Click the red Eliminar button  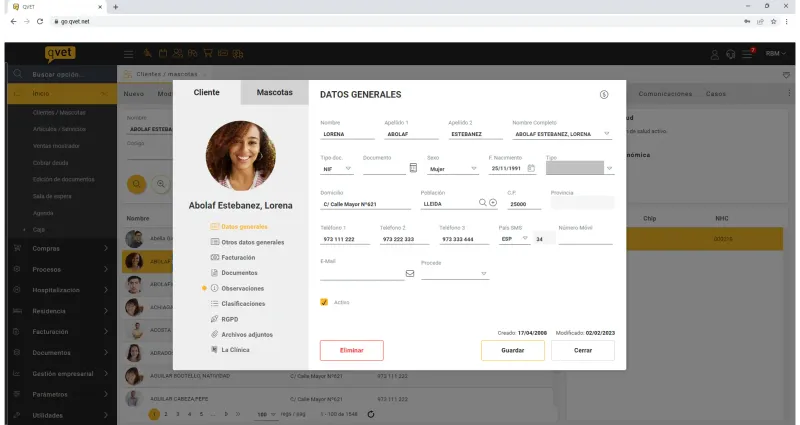click(x=352, y=351)
